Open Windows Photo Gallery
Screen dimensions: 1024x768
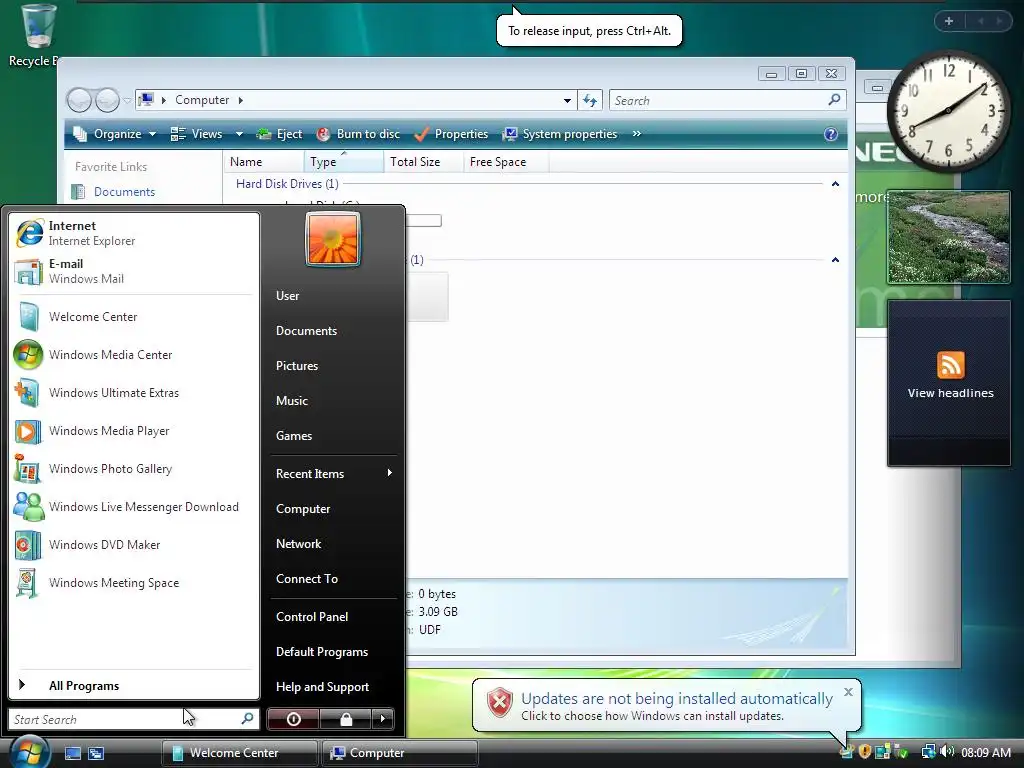[134, 469]
